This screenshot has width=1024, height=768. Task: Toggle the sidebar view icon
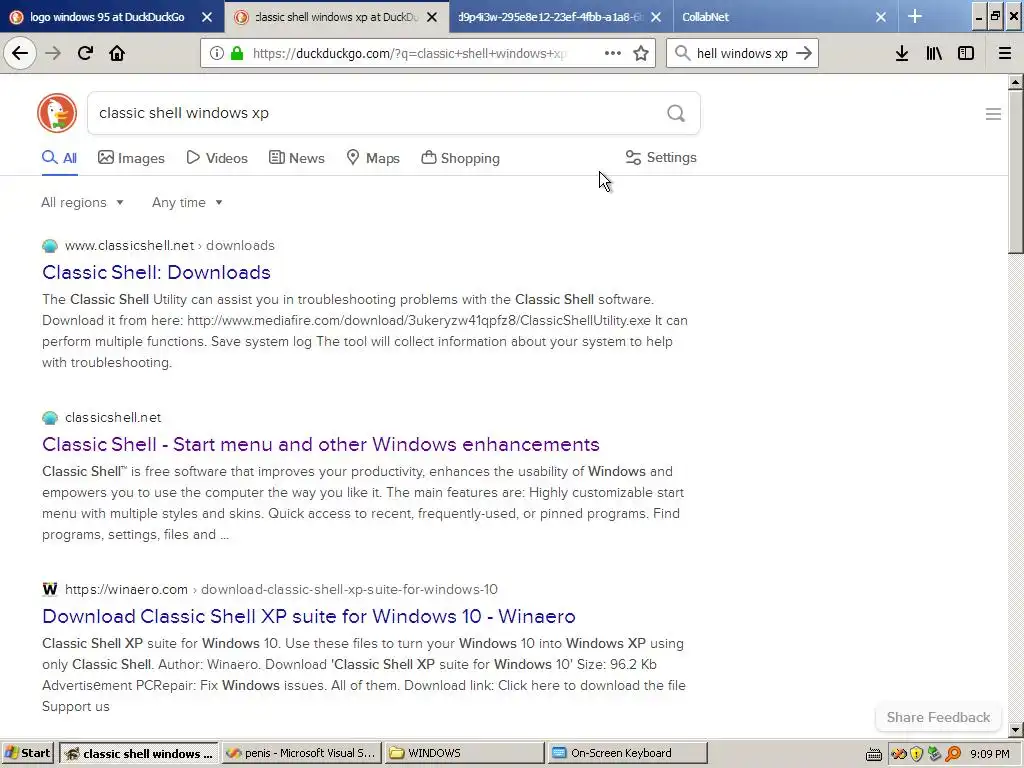click(966, 53)
